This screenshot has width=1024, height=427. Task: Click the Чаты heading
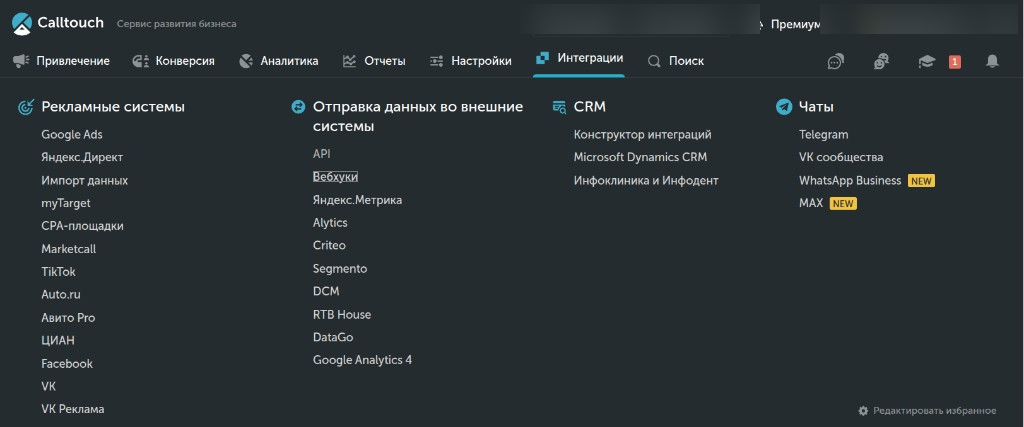(x=816, y=107)
